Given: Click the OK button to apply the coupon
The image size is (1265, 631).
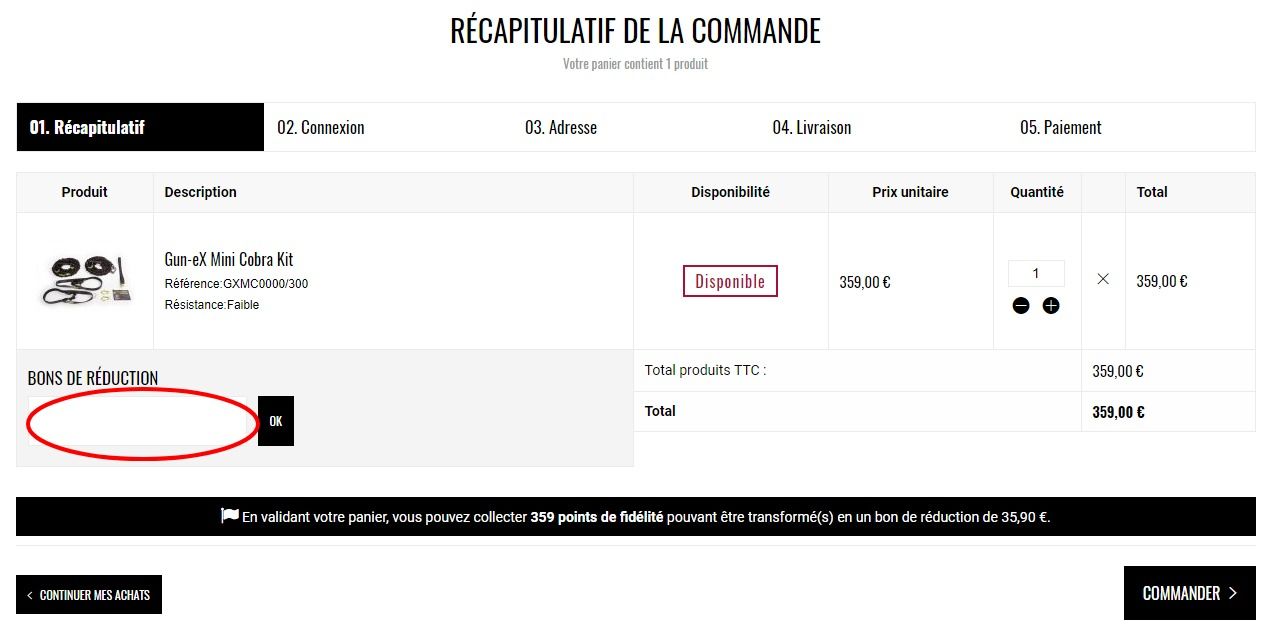Looking at the screenshot, I should click(275, 420).
